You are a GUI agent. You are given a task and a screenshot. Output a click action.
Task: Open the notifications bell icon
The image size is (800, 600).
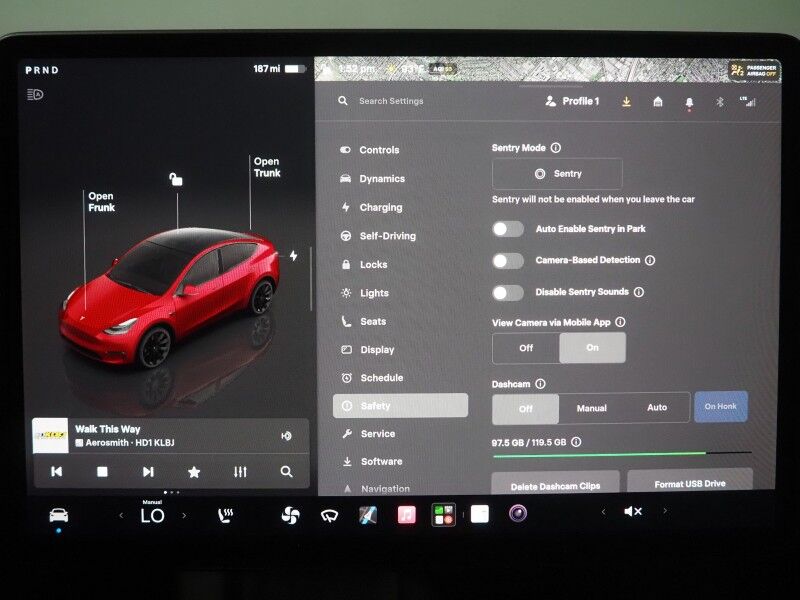(689, 103)
